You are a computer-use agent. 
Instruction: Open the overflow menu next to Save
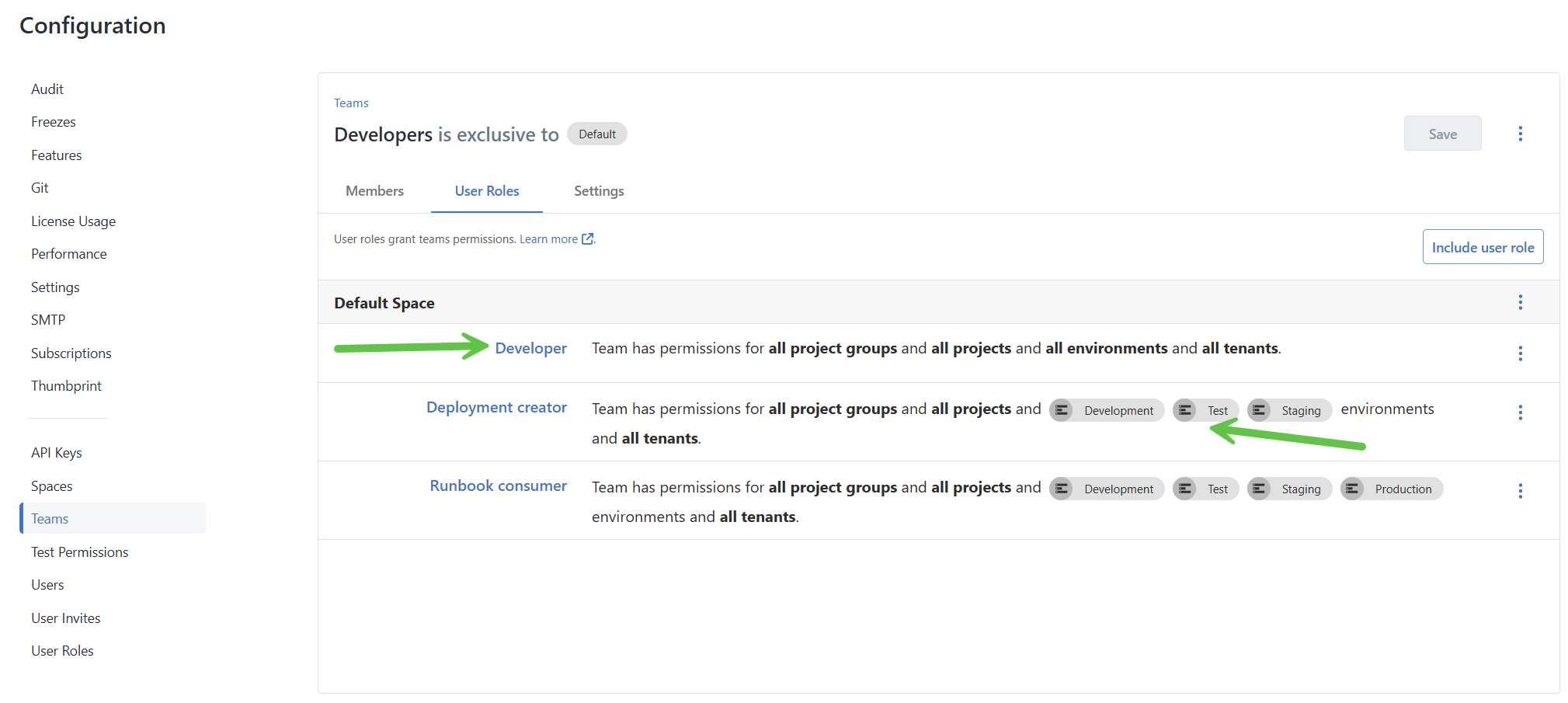pos(1520,133)
